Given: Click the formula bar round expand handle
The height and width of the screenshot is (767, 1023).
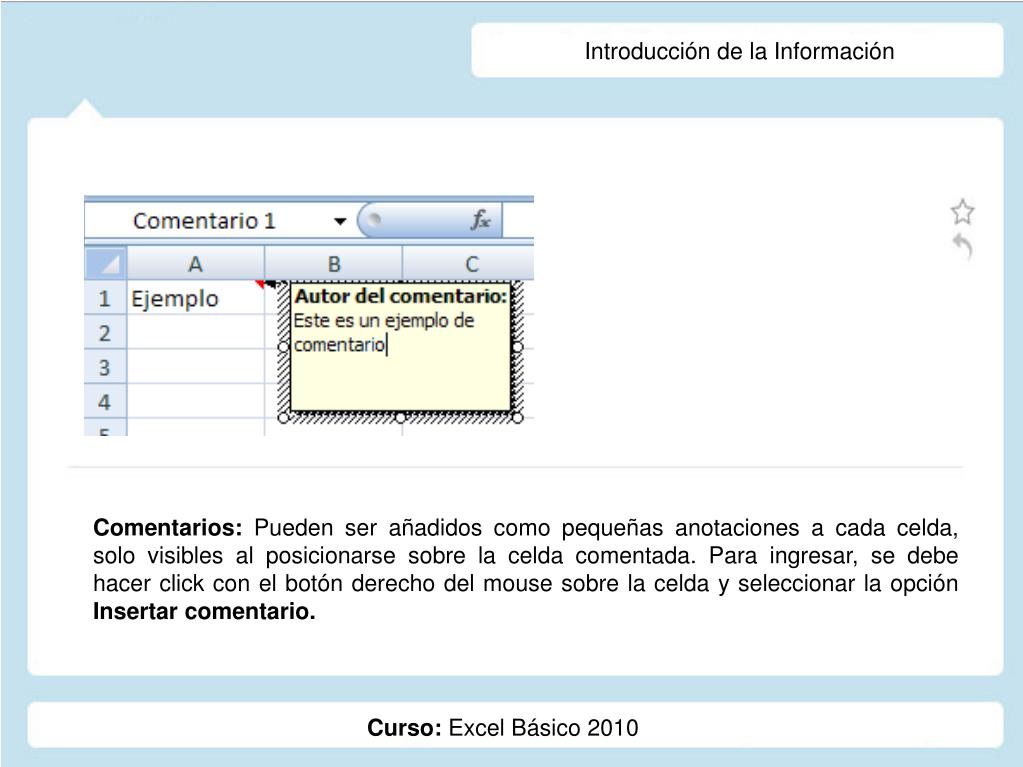Looking at the screenshot, I should (x=374, y=219).
